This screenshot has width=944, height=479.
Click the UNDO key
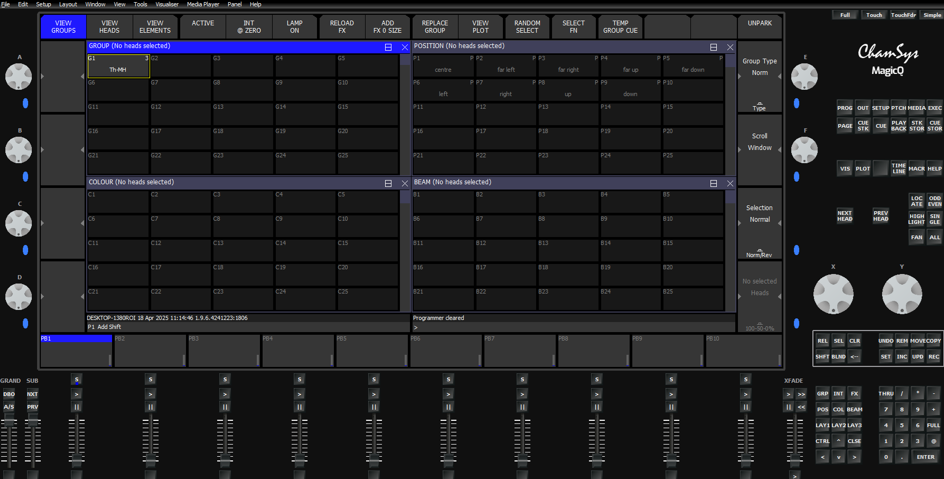click(886, 341)
